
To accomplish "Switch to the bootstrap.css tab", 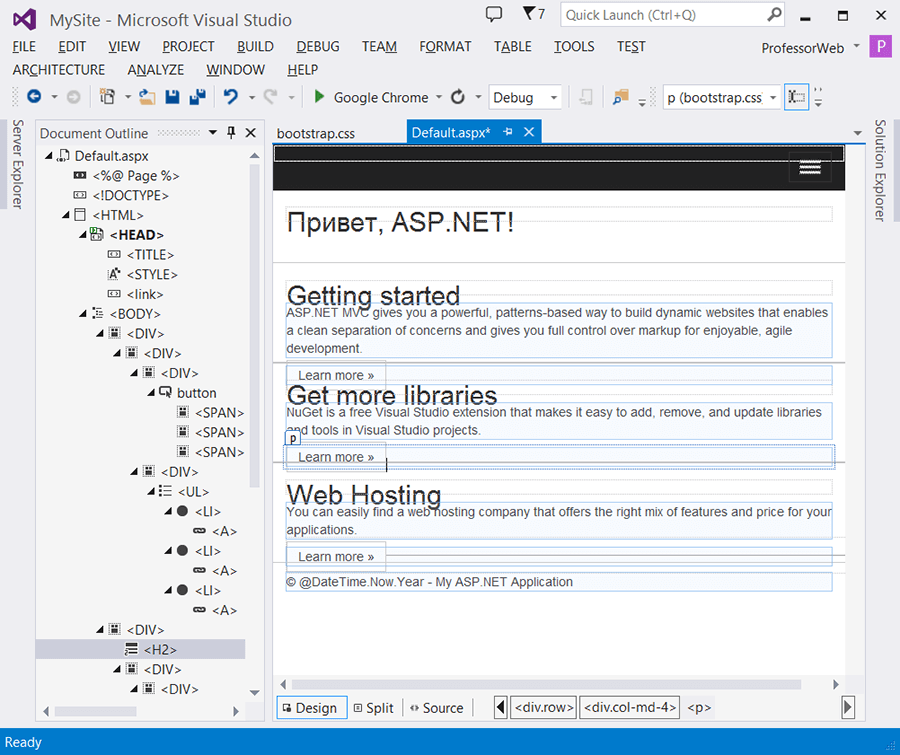I will click(x=316, y=133).
